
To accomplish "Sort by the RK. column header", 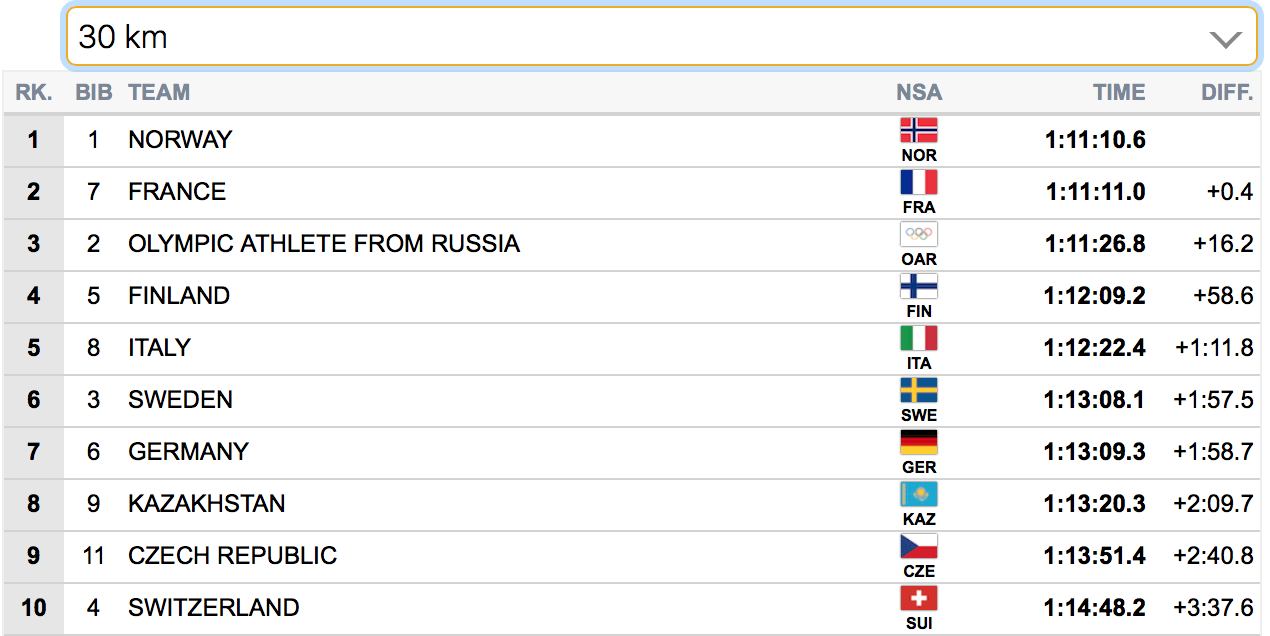I will point(33,92).
